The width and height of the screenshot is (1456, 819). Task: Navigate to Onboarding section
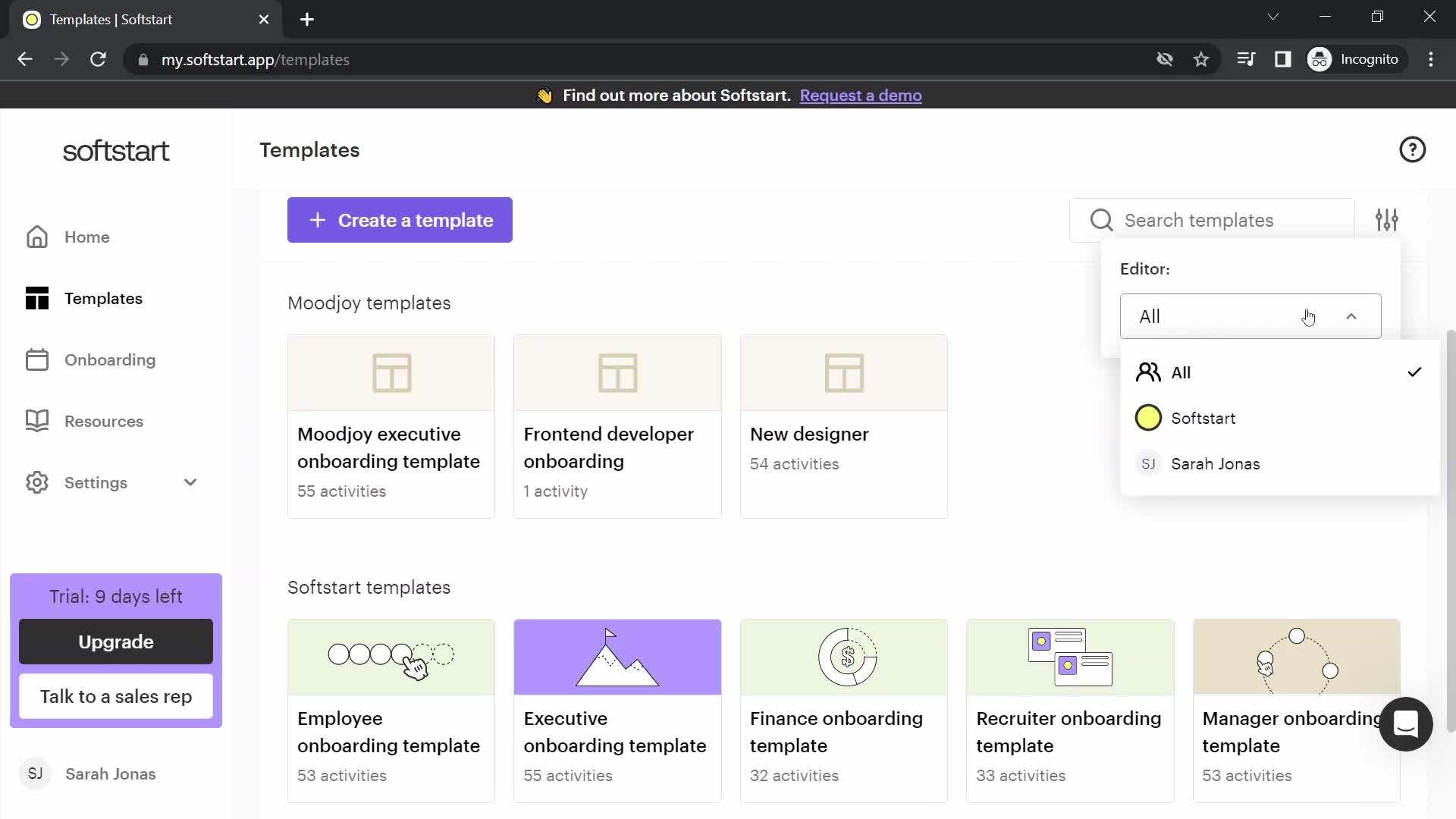(110, 359)
